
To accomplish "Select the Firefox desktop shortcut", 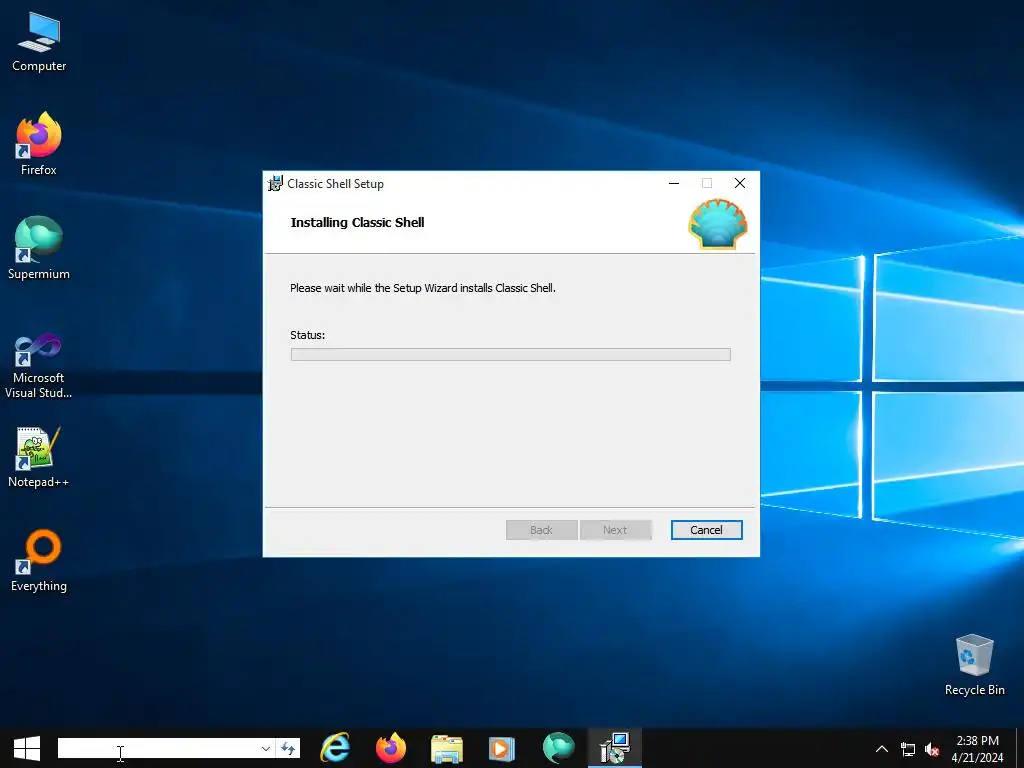I will (x=39, y=144).
